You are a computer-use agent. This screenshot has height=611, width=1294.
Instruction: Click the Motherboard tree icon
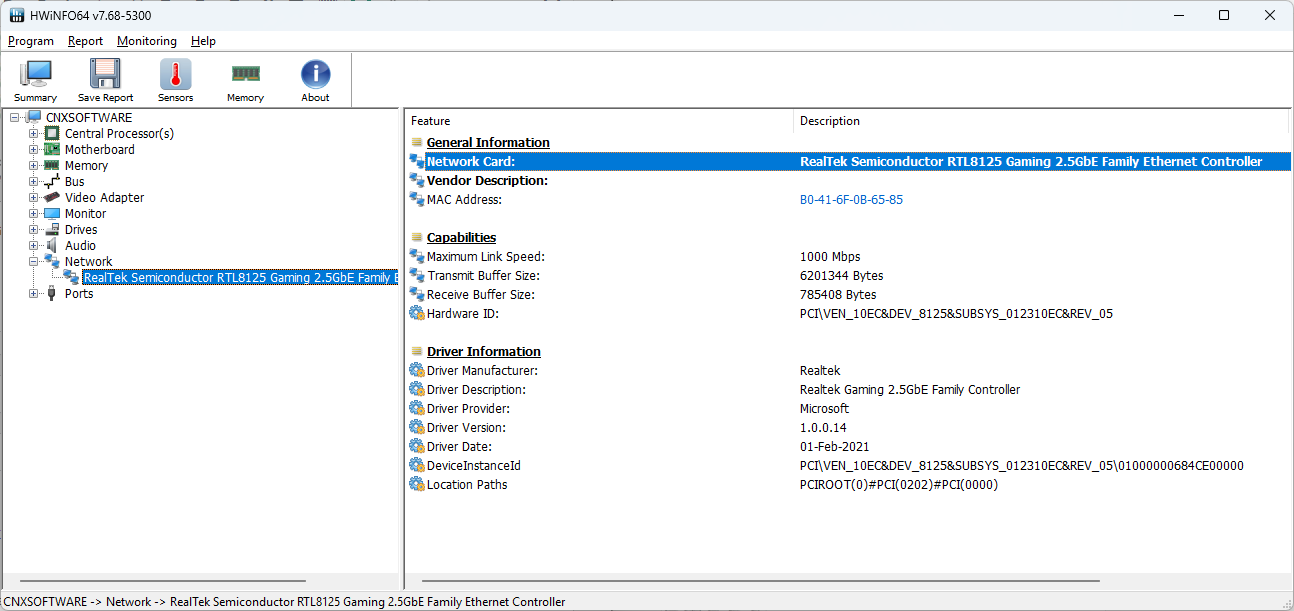[51, 150]
